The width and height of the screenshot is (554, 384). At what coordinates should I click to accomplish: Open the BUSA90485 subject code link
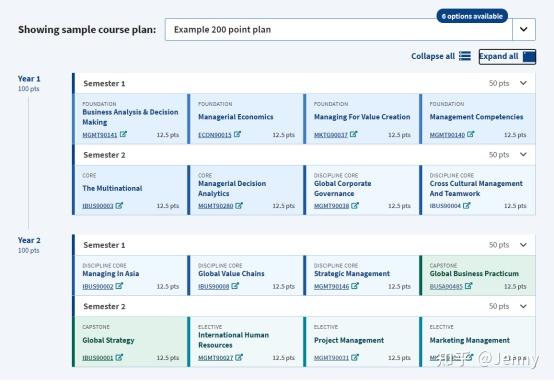pyautogui.click(x=446, y=286)
